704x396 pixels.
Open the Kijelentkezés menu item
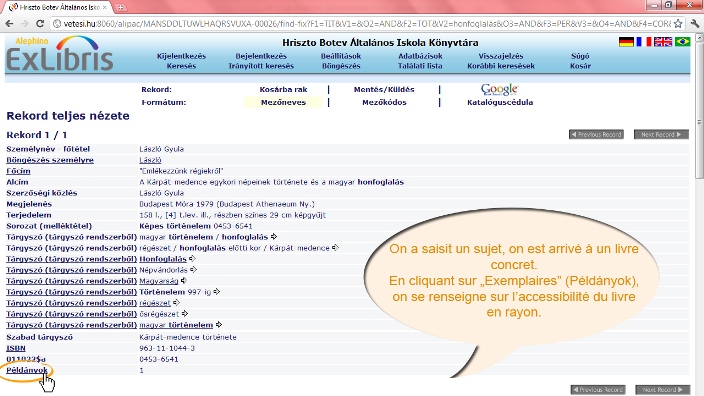tap(181, 56)
